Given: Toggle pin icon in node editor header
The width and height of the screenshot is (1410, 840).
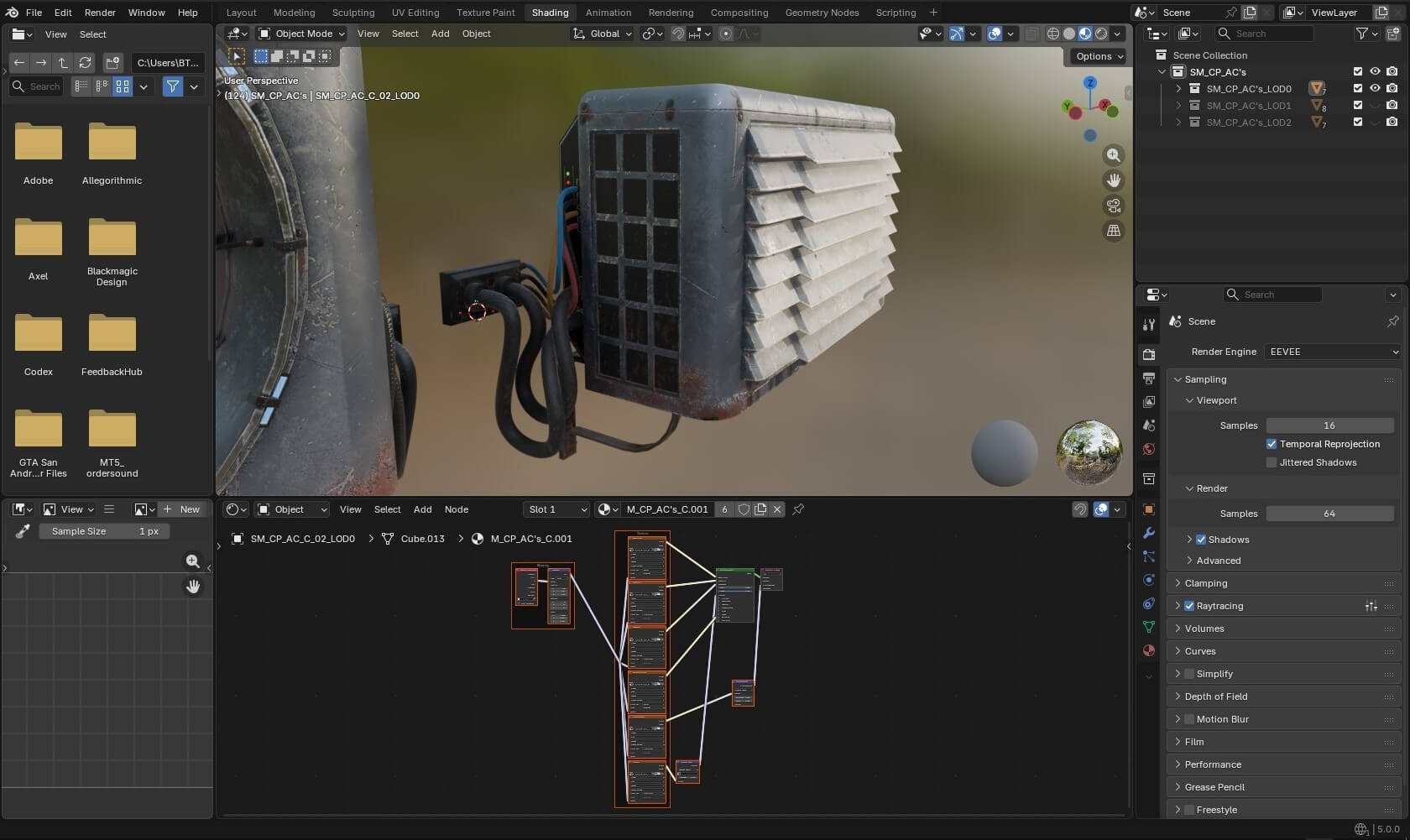Looking at the screenshot, I should pyautogui.click(x=798, y=509).
